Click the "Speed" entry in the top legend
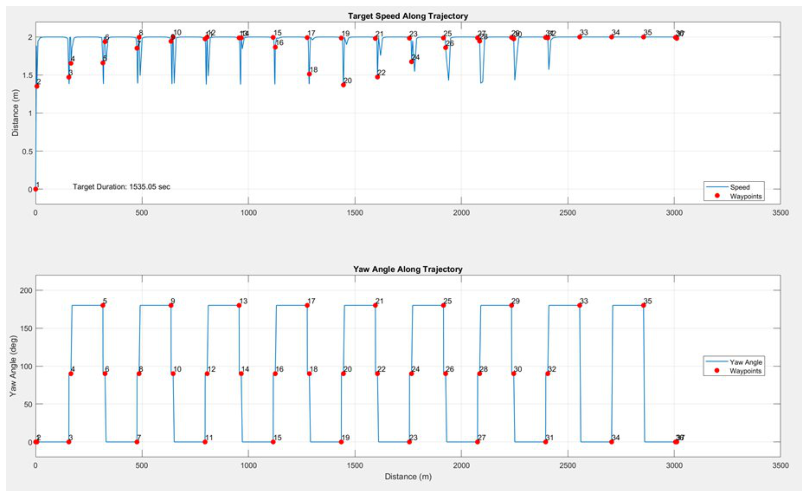The height and width of the screenshot is (491, 802). 739,187
